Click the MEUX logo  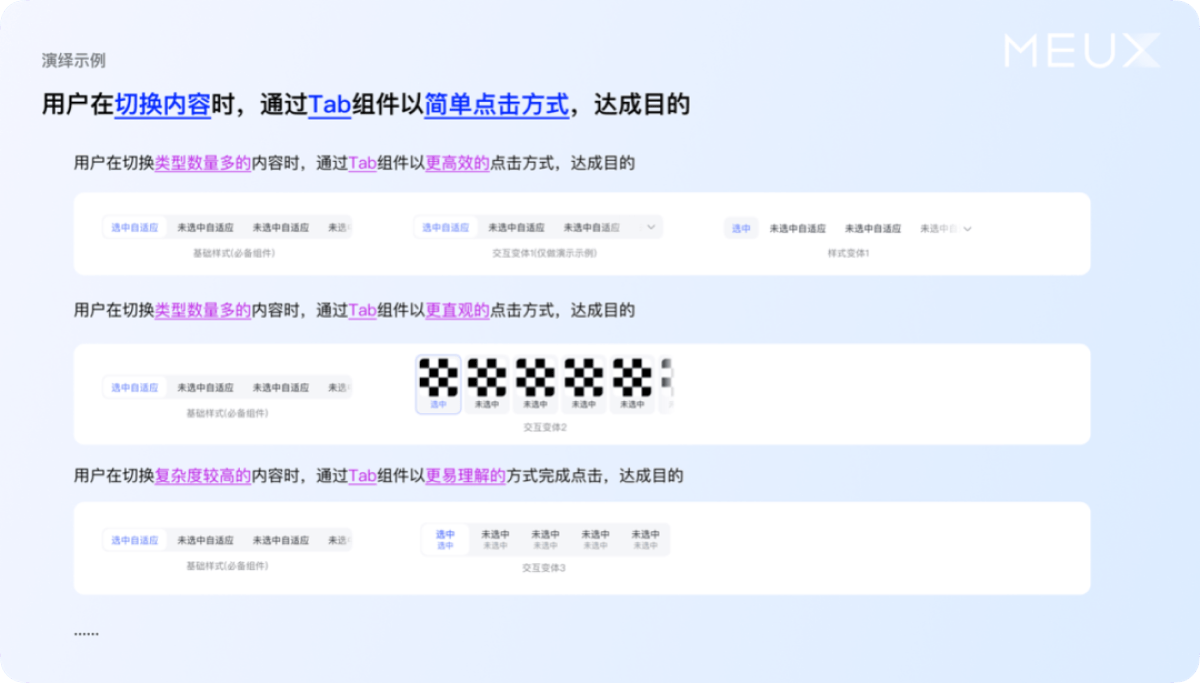1082,50
